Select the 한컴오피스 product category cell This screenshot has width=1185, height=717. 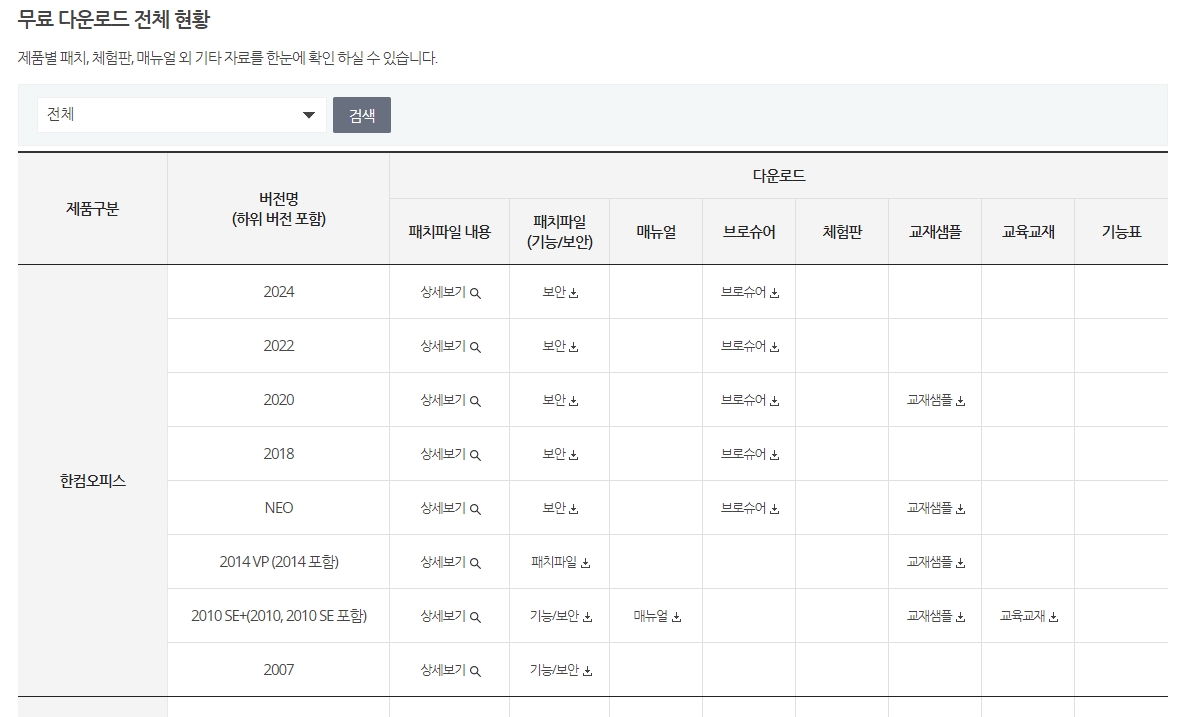[x=93, y=481]
